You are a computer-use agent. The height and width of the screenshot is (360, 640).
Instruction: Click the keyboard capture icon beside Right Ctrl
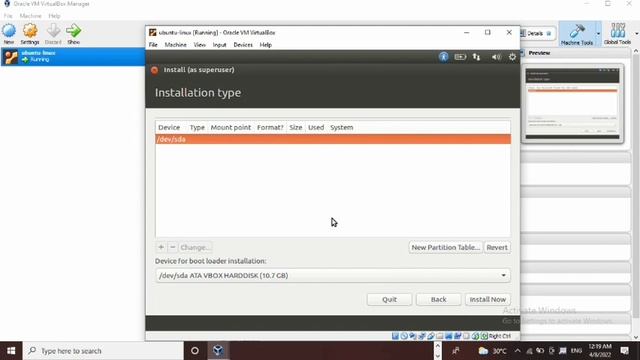484,336
